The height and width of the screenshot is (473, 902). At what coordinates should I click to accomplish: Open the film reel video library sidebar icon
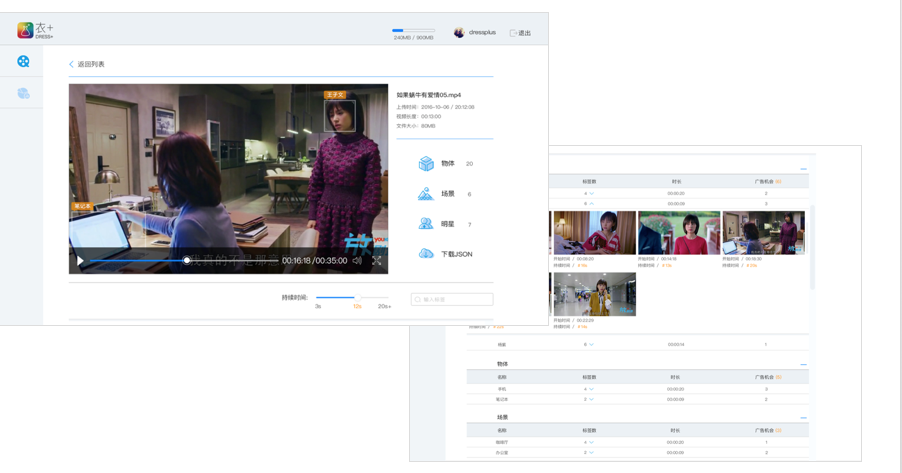(23, 62)
